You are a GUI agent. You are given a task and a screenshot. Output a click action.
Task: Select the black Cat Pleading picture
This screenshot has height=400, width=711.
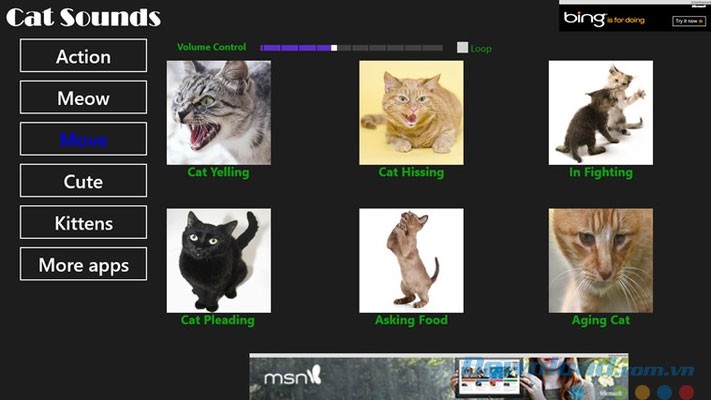[218, 260]
